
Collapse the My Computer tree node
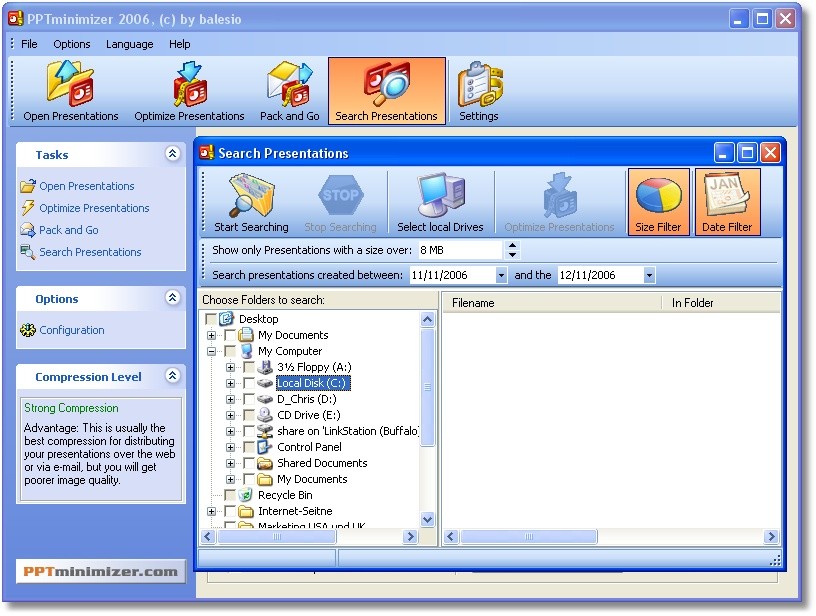tap(211, 351)
